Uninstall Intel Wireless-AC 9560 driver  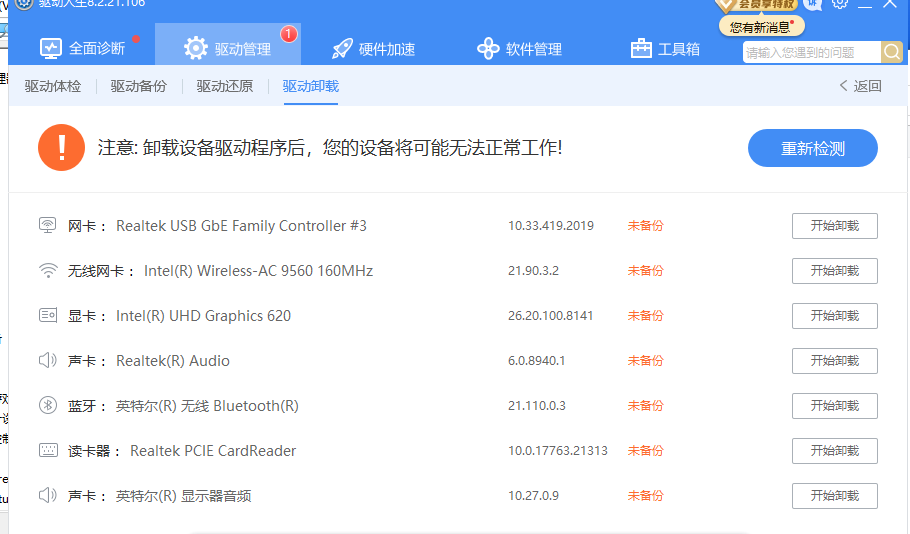click(x=835, y=271)
